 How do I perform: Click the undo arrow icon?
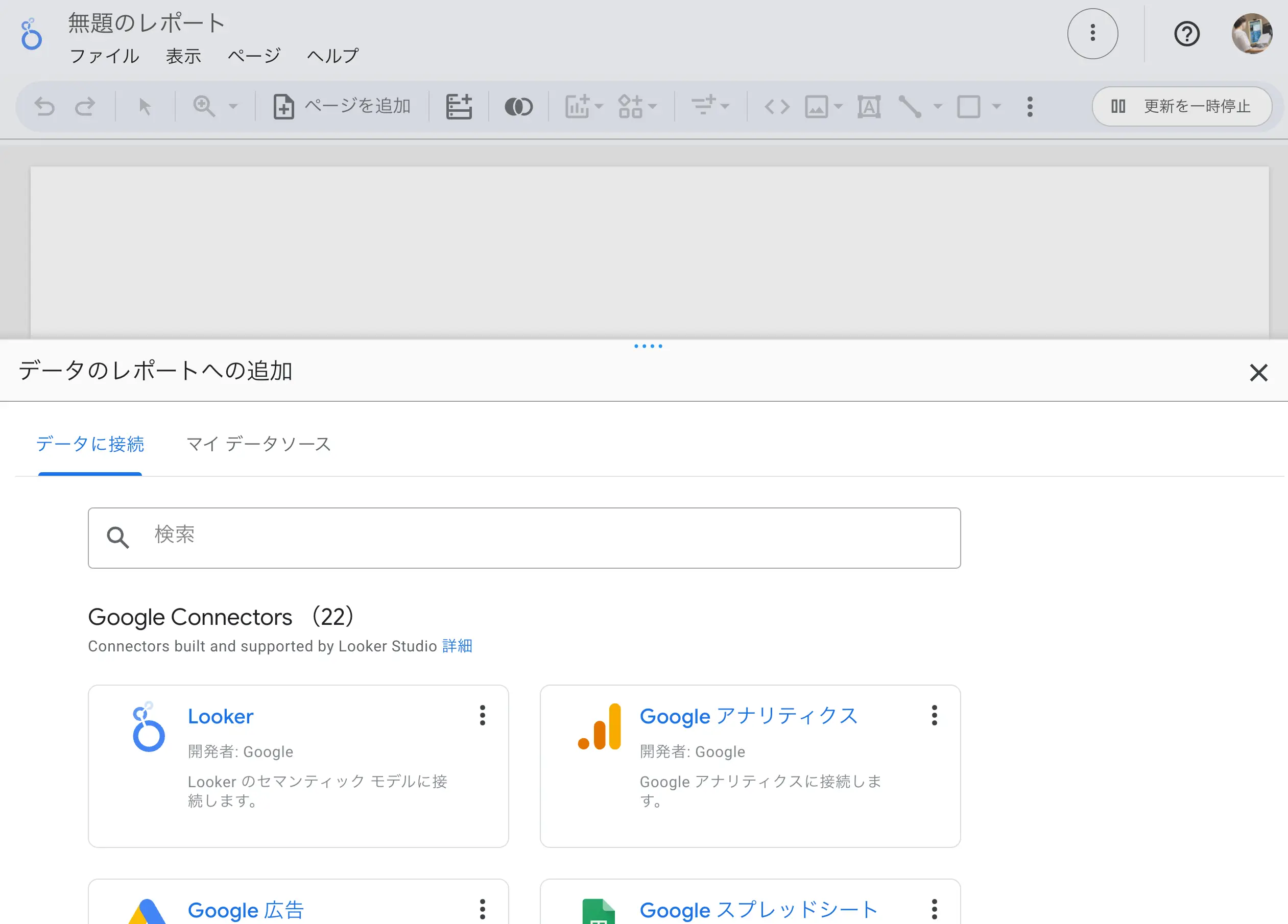pos(44,106)
